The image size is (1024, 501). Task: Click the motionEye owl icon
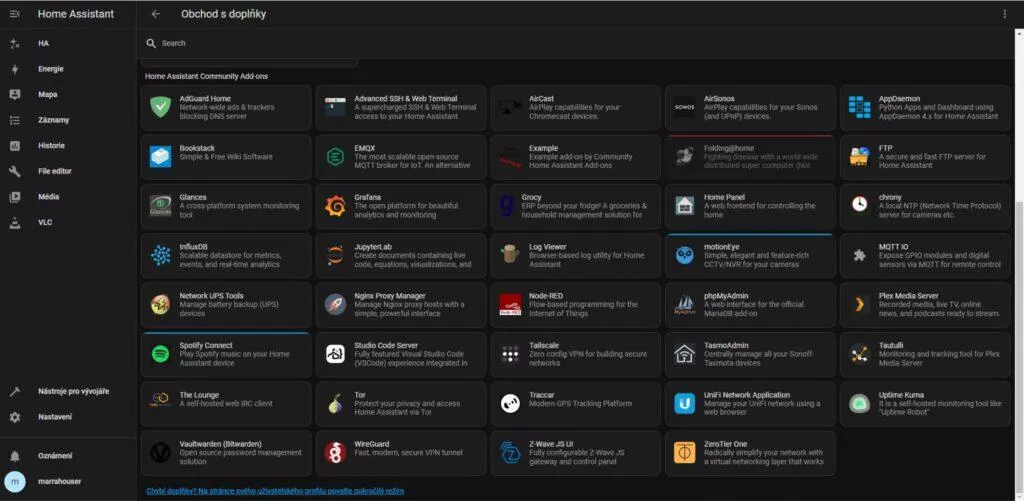point(684,255)
